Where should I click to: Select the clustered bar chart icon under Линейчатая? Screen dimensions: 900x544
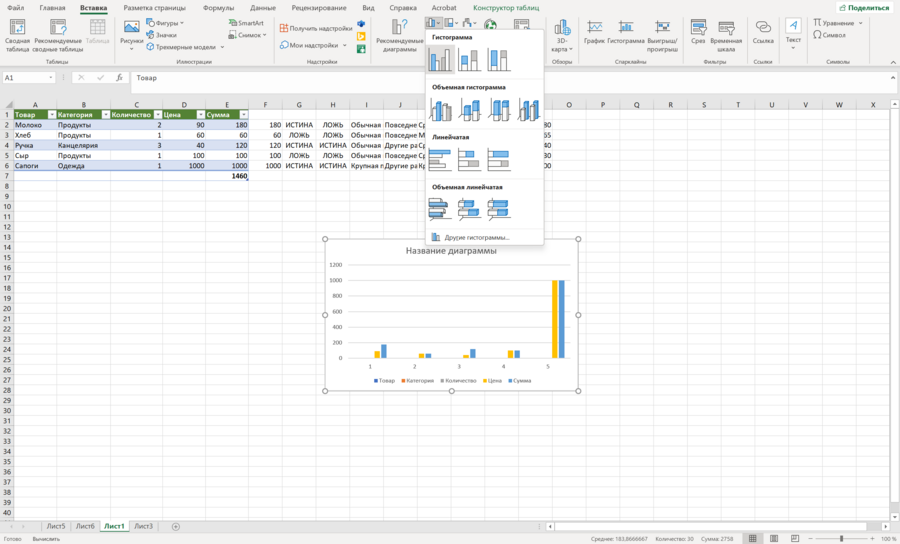click(x=440, y=160)
